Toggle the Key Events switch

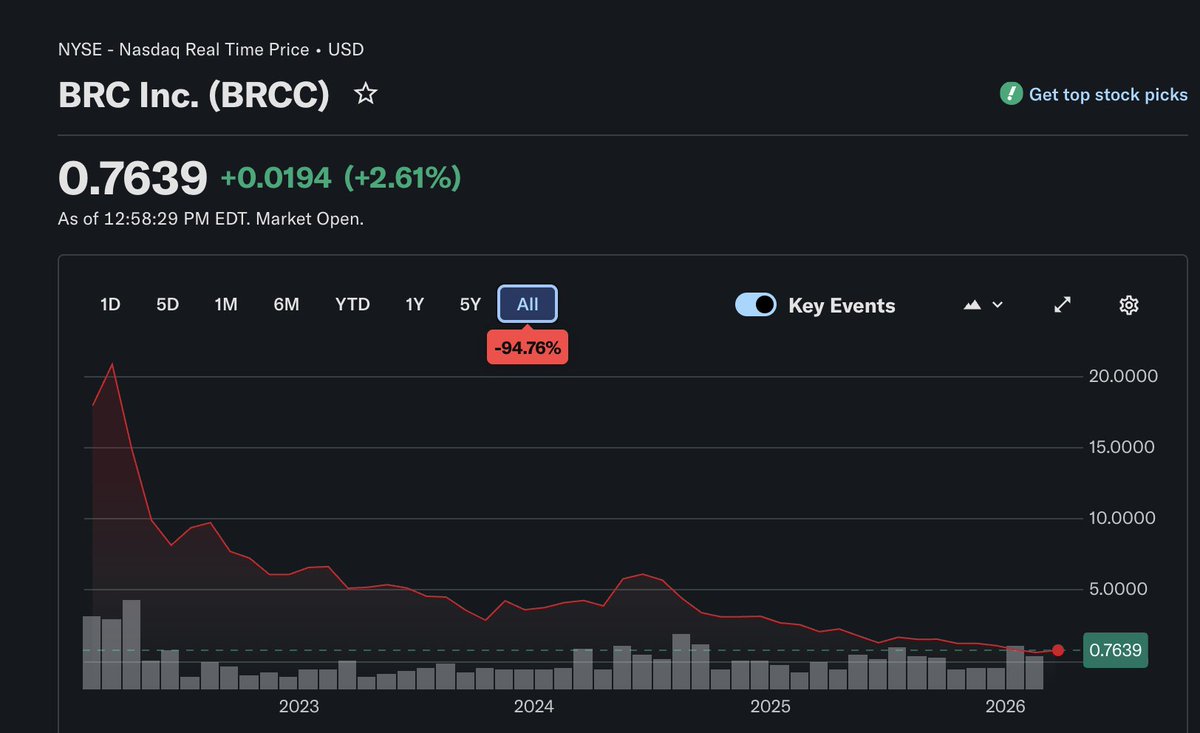[756, 305]
